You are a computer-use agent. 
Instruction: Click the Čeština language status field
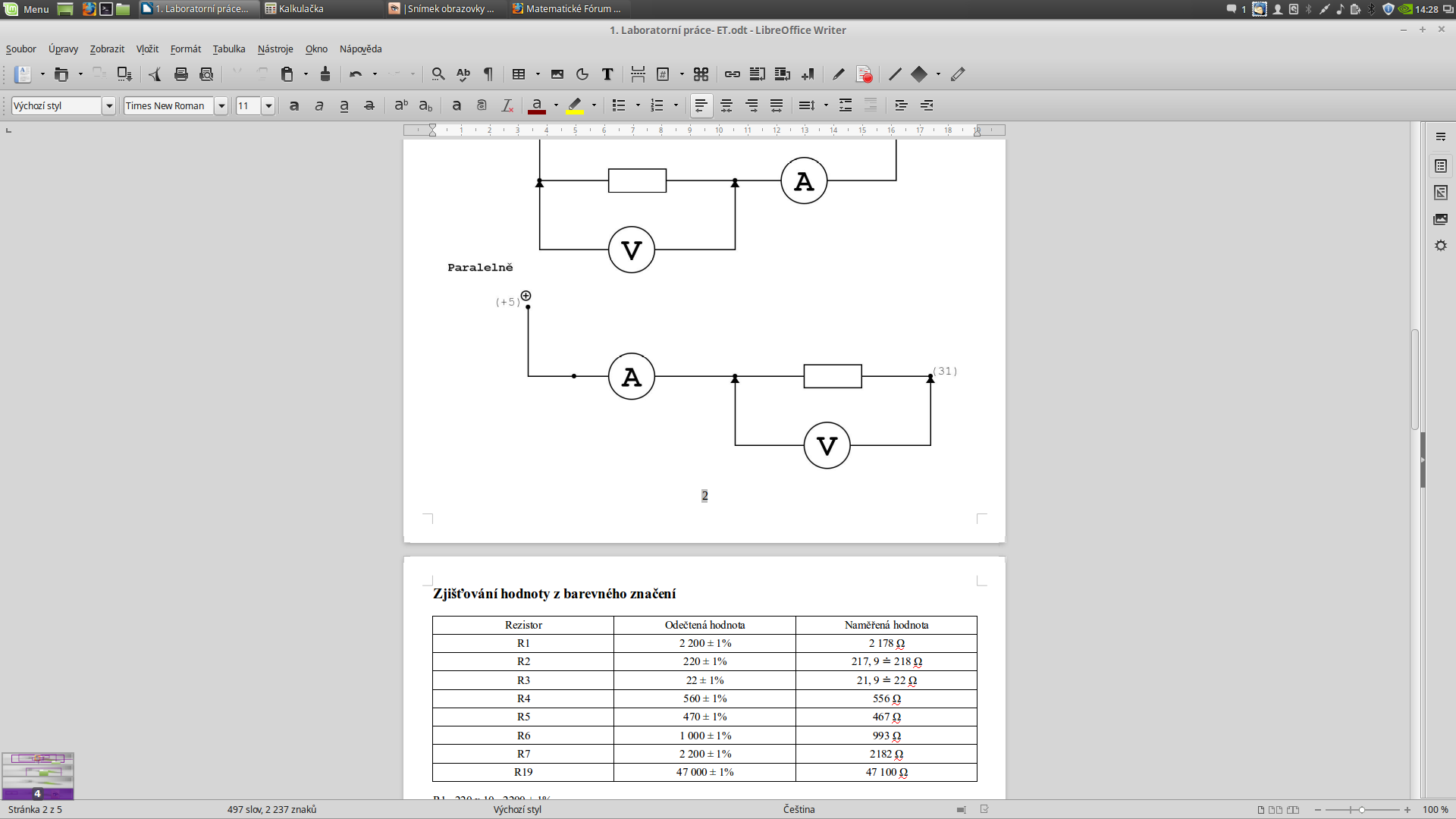[799, 810]
